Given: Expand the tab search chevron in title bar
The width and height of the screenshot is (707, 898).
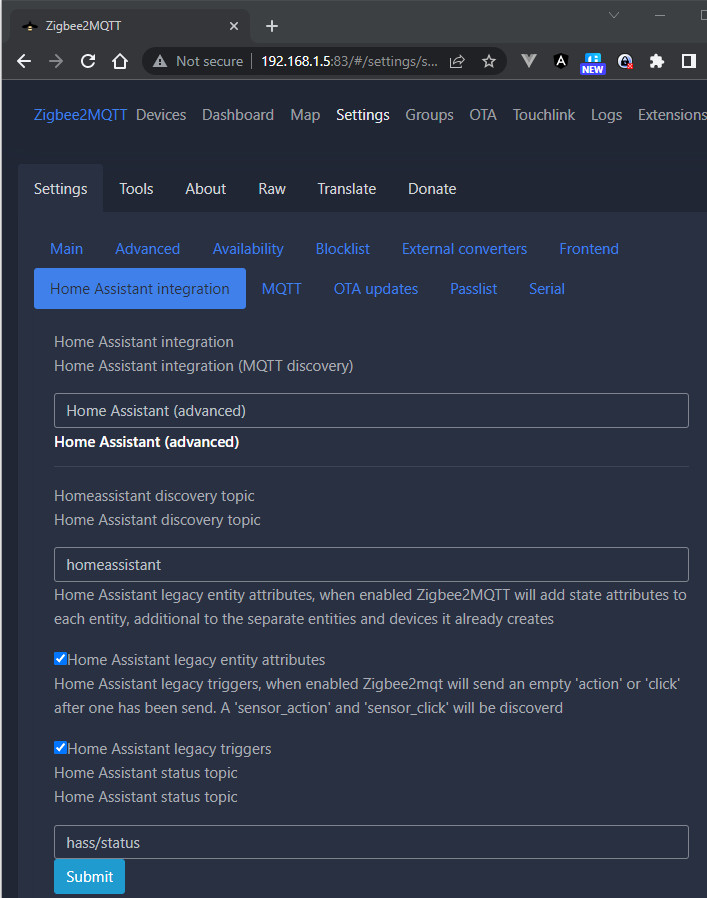Looking at the screenshot, I should [x=614, y=15].
